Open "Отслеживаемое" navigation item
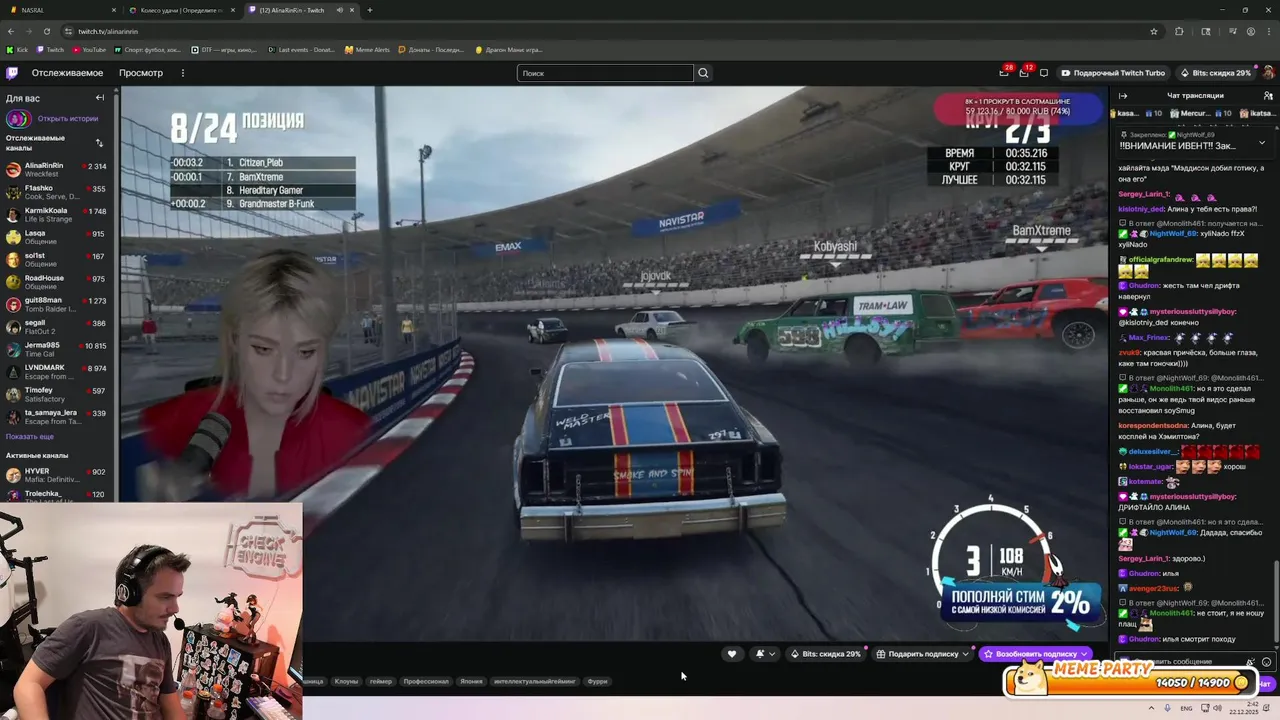 coord(67,73)
